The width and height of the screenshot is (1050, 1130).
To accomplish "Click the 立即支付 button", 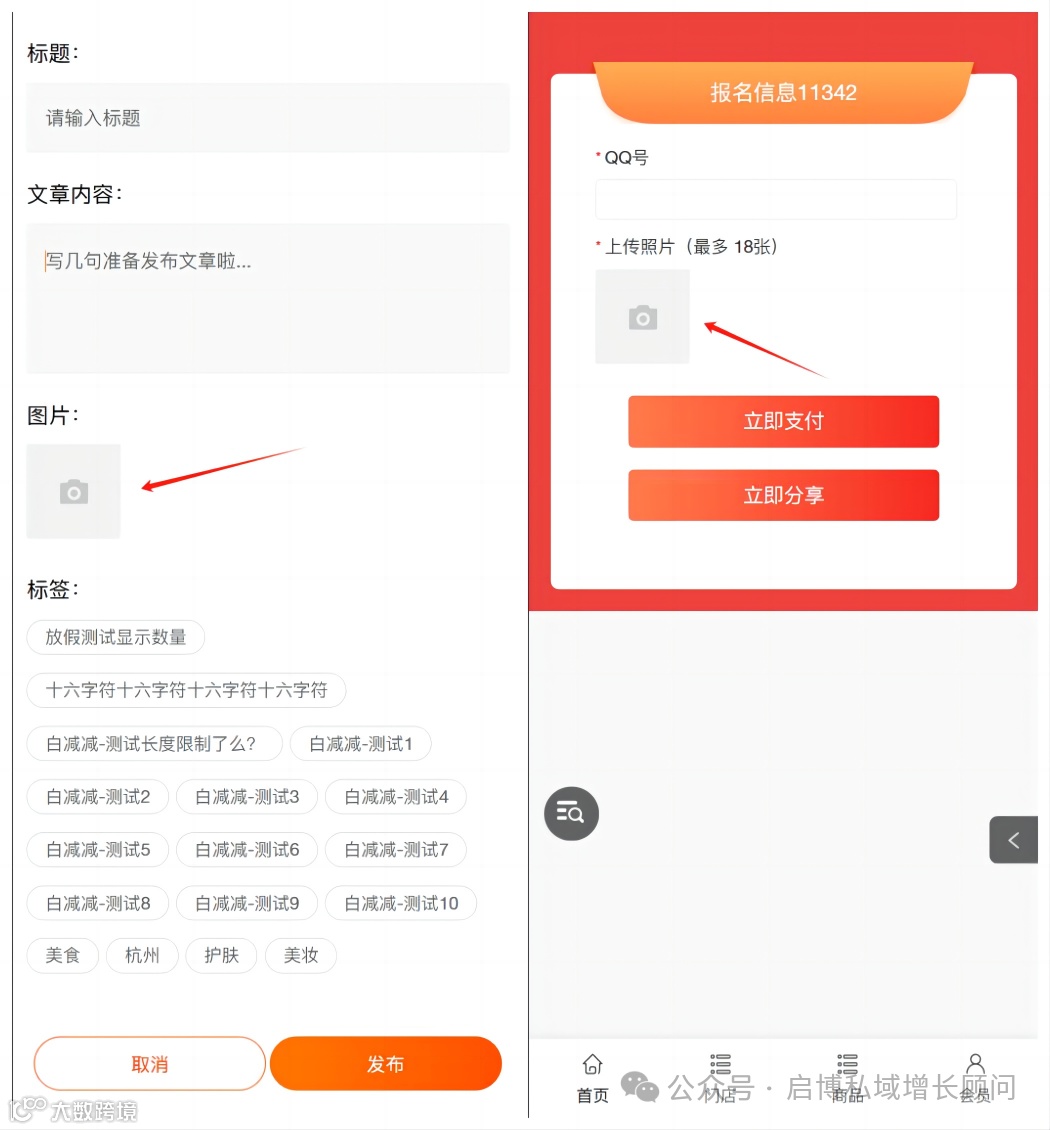I will pyautogui.click(x=783, y=422).
